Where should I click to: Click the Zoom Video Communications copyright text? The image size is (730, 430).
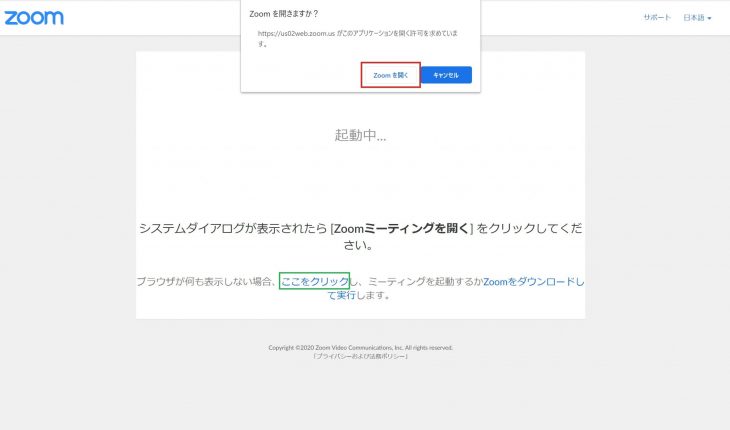(360, 347)
